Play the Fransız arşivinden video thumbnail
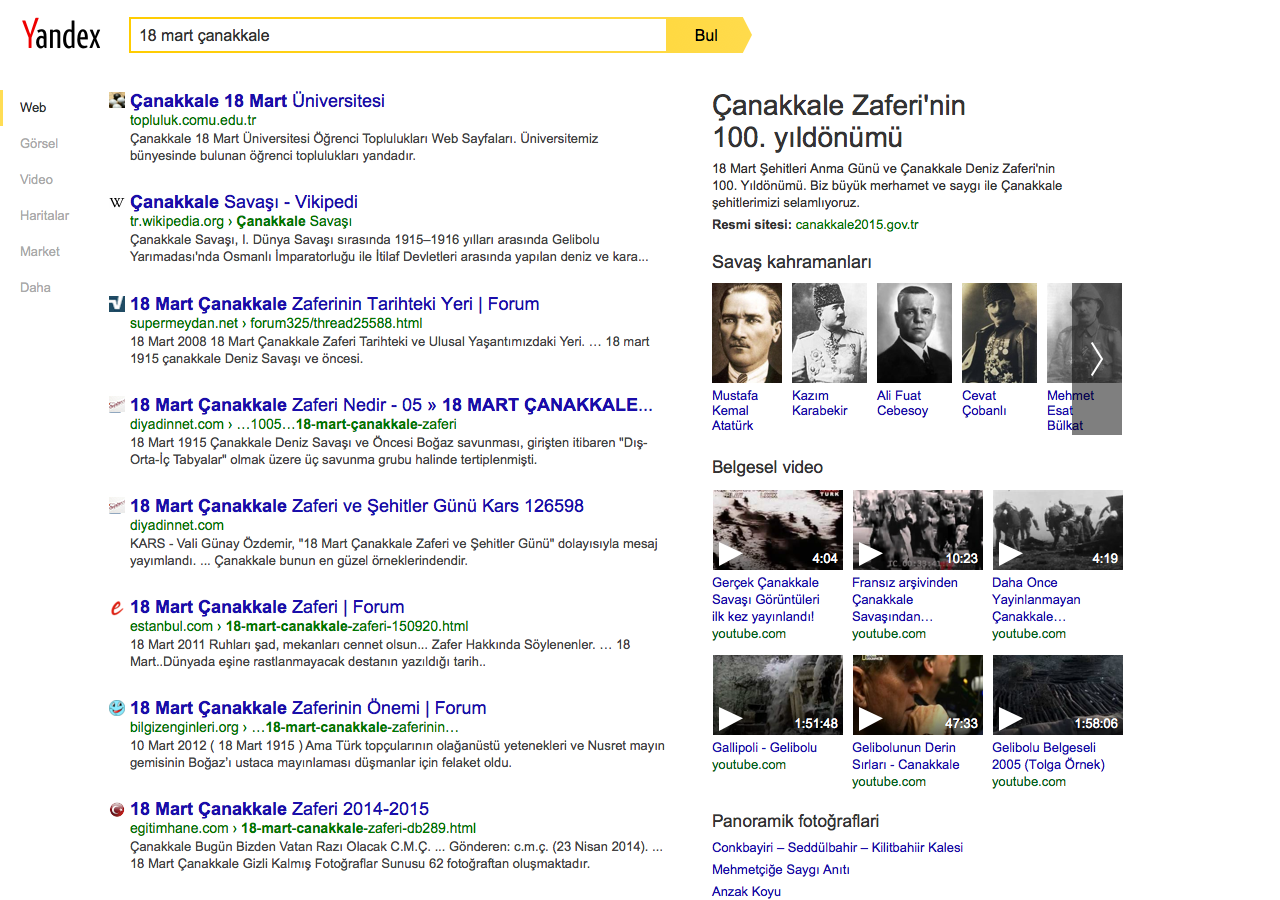 [917, 530]
